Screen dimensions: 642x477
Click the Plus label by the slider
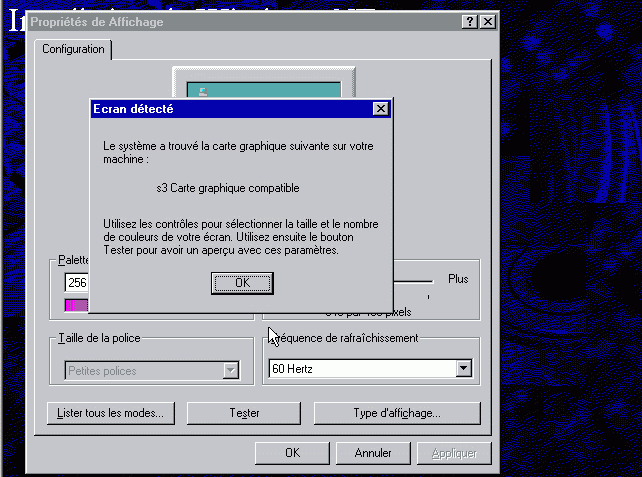(458, 279)
